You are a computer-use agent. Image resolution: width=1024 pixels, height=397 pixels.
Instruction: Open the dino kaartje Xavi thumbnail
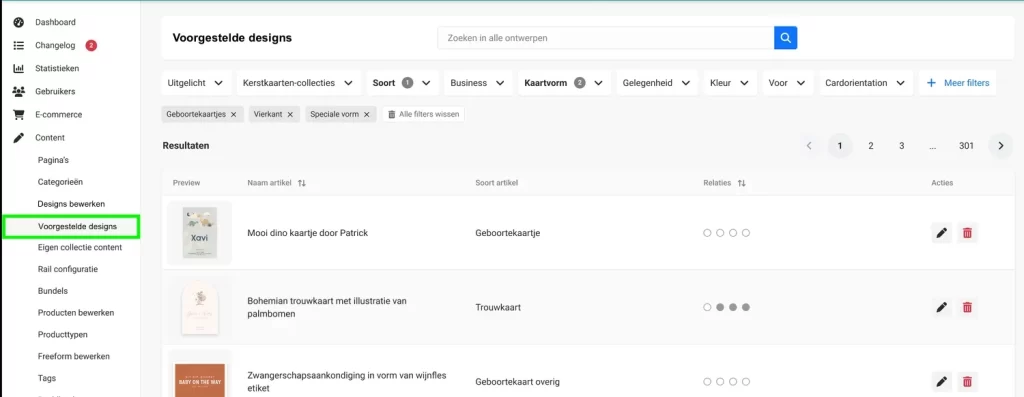tap(199, 232)
